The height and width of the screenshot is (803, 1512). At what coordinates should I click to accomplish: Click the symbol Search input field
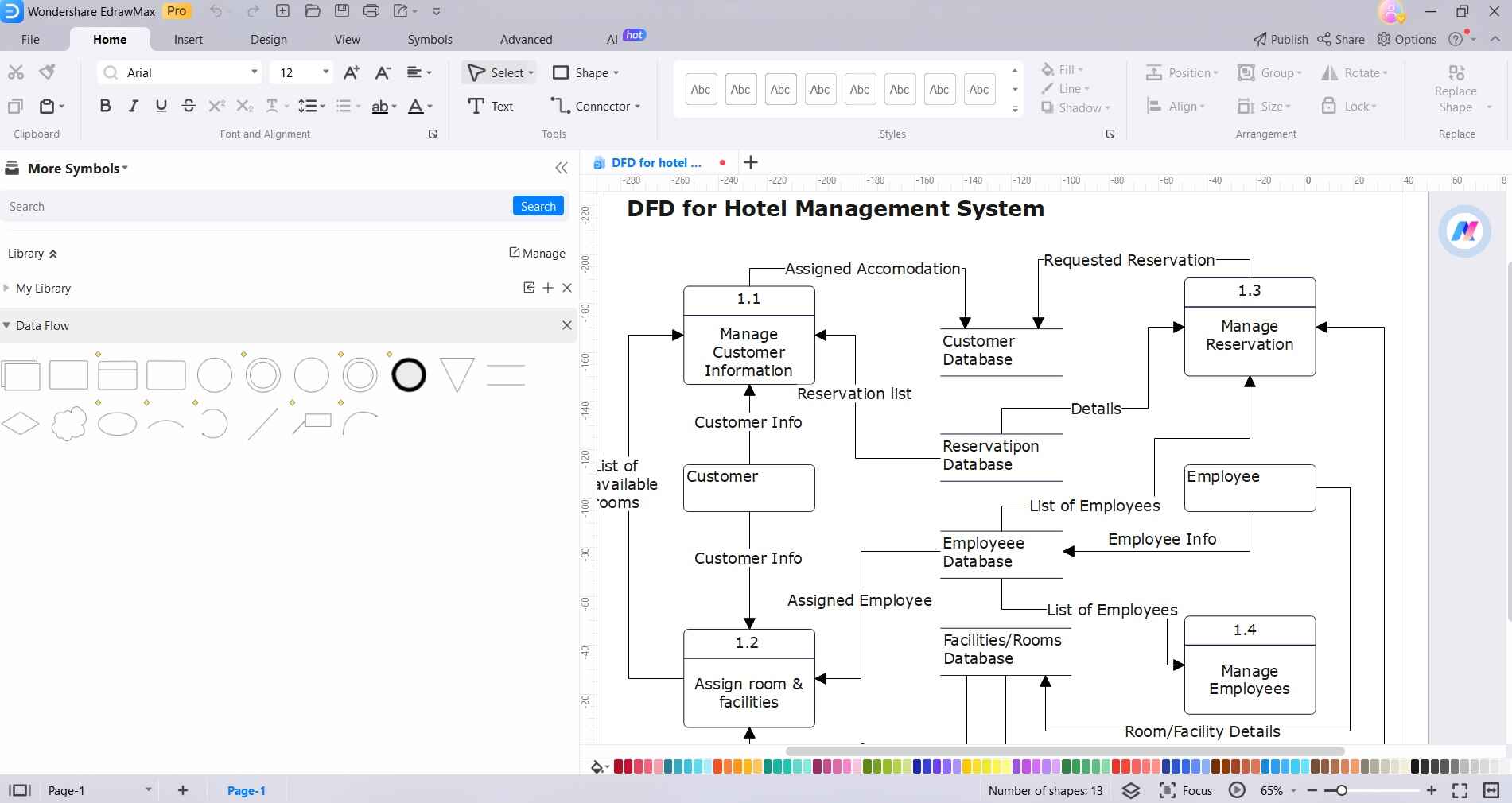click(x=256, y=206)
